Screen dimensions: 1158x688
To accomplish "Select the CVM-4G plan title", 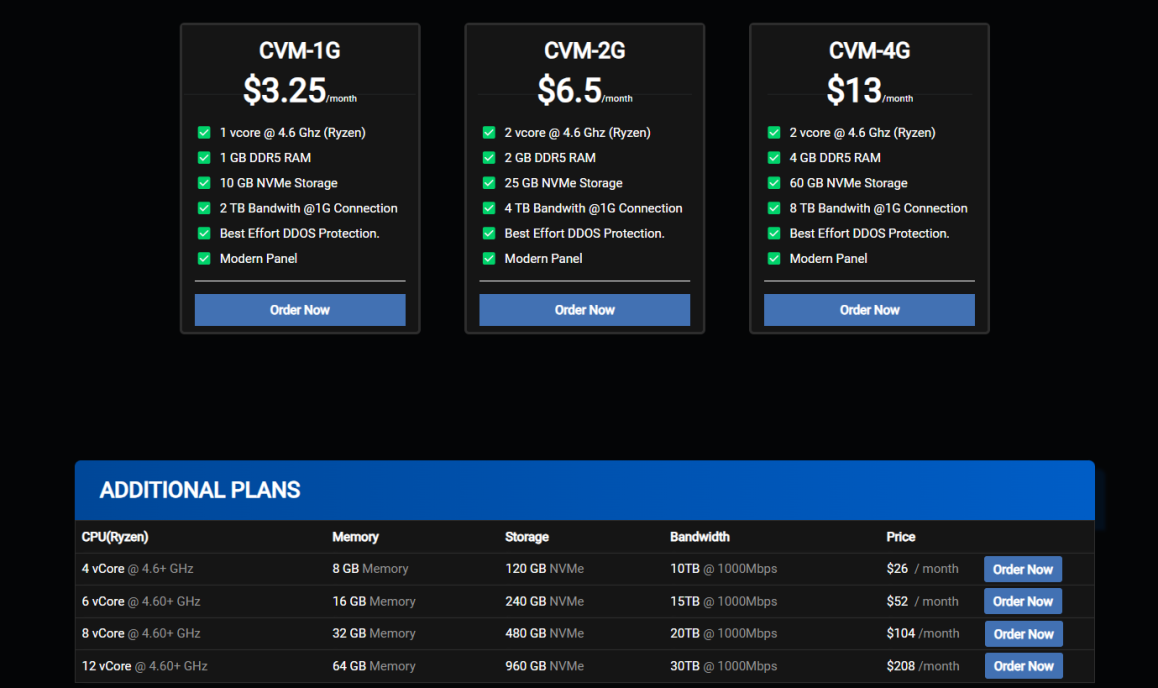I will click(x=869, y=50).
